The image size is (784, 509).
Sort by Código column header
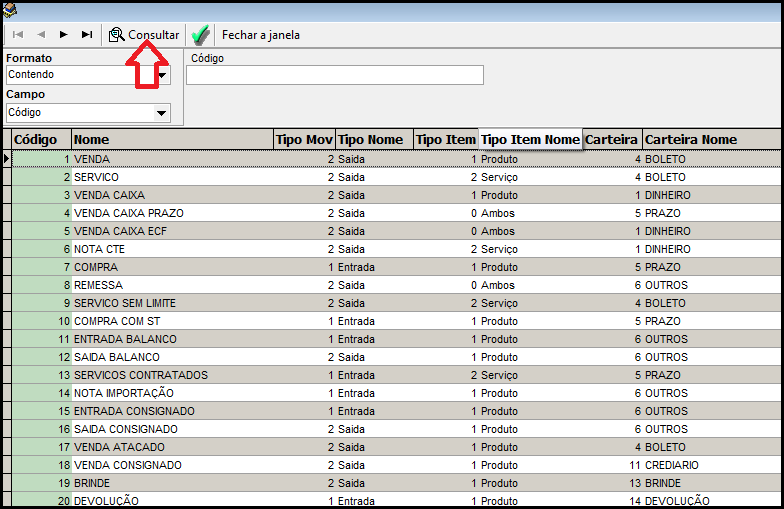click(x=40, y=140)
